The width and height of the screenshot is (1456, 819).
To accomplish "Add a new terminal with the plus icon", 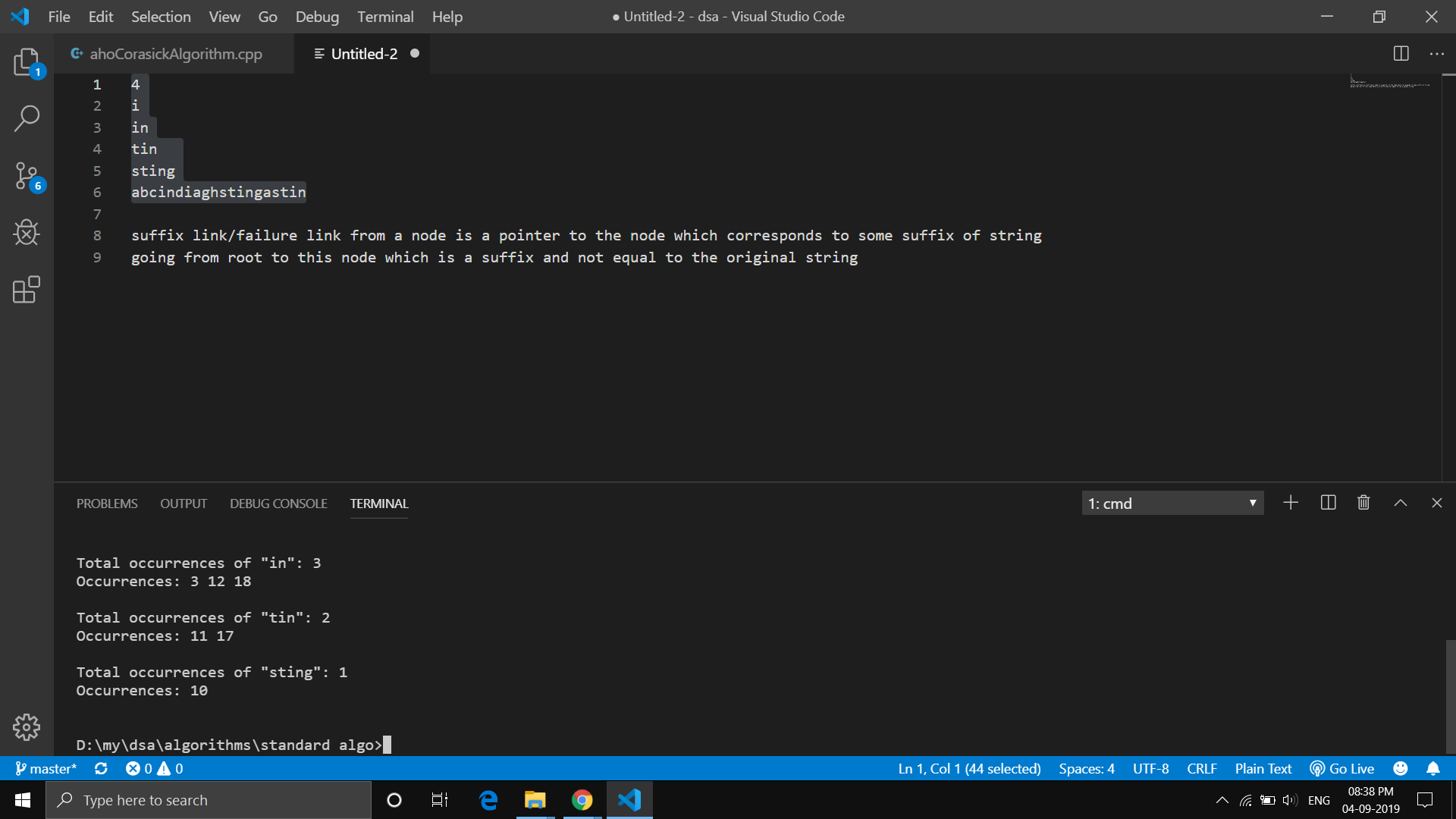I will 1291,503.
